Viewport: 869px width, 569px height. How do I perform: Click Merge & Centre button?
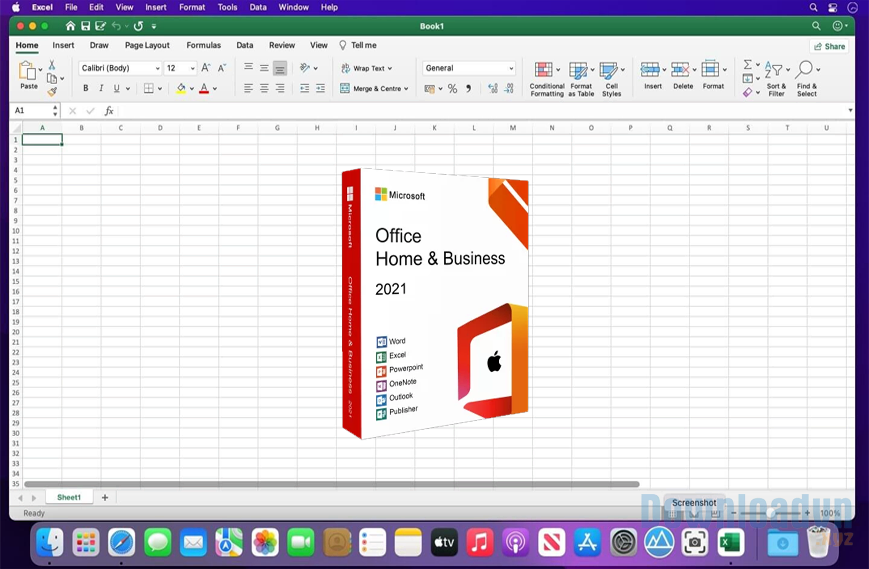coord(374,88)
